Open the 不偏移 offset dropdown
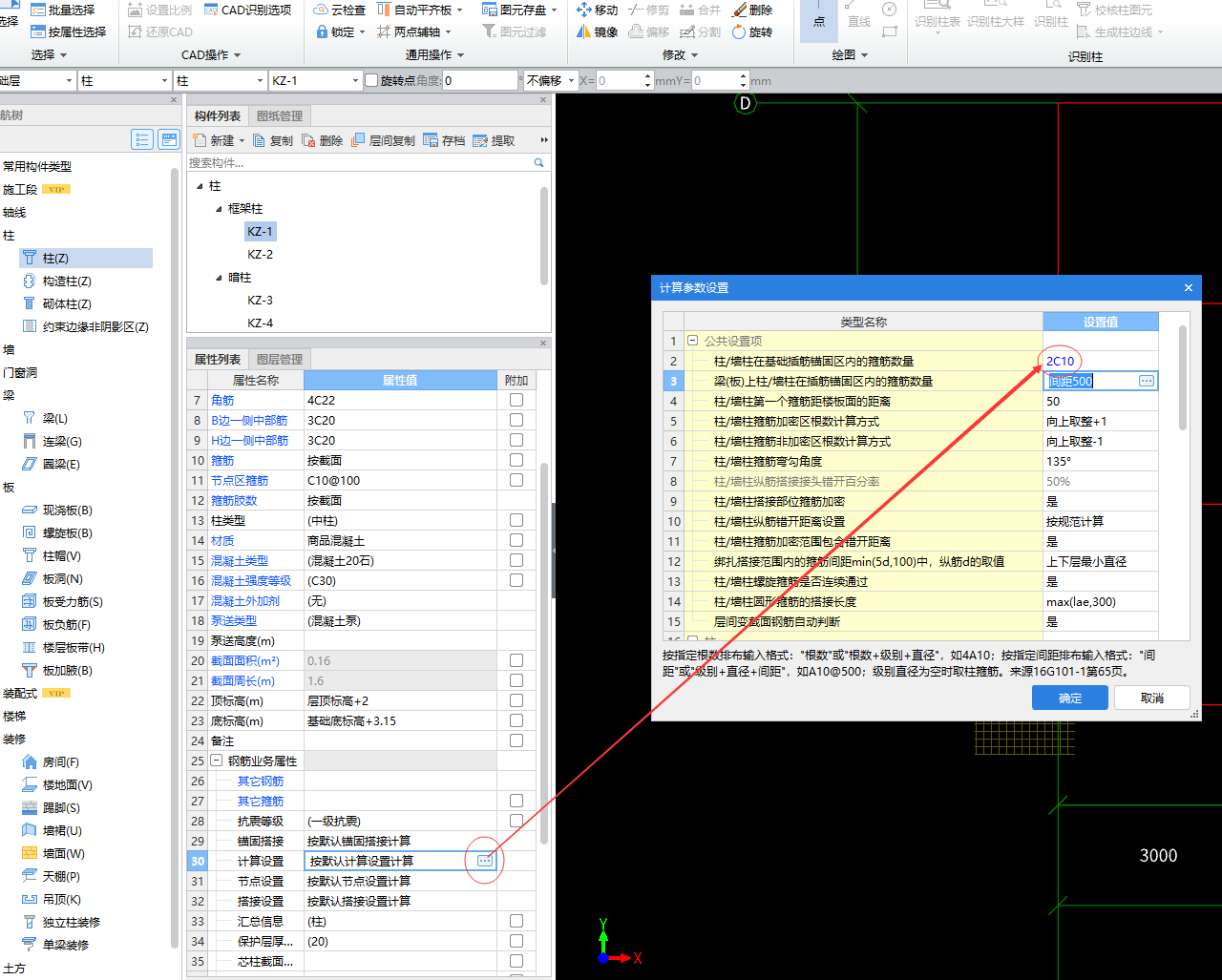This screenshot has width=1222, height=980. [572, 81]
